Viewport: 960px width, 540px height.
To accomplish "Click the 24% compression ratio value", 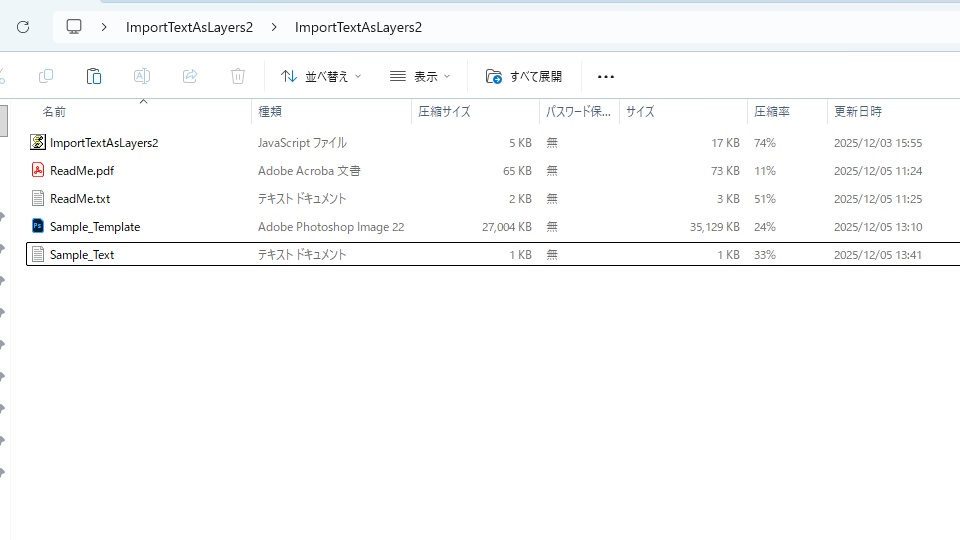I will 765,227.
